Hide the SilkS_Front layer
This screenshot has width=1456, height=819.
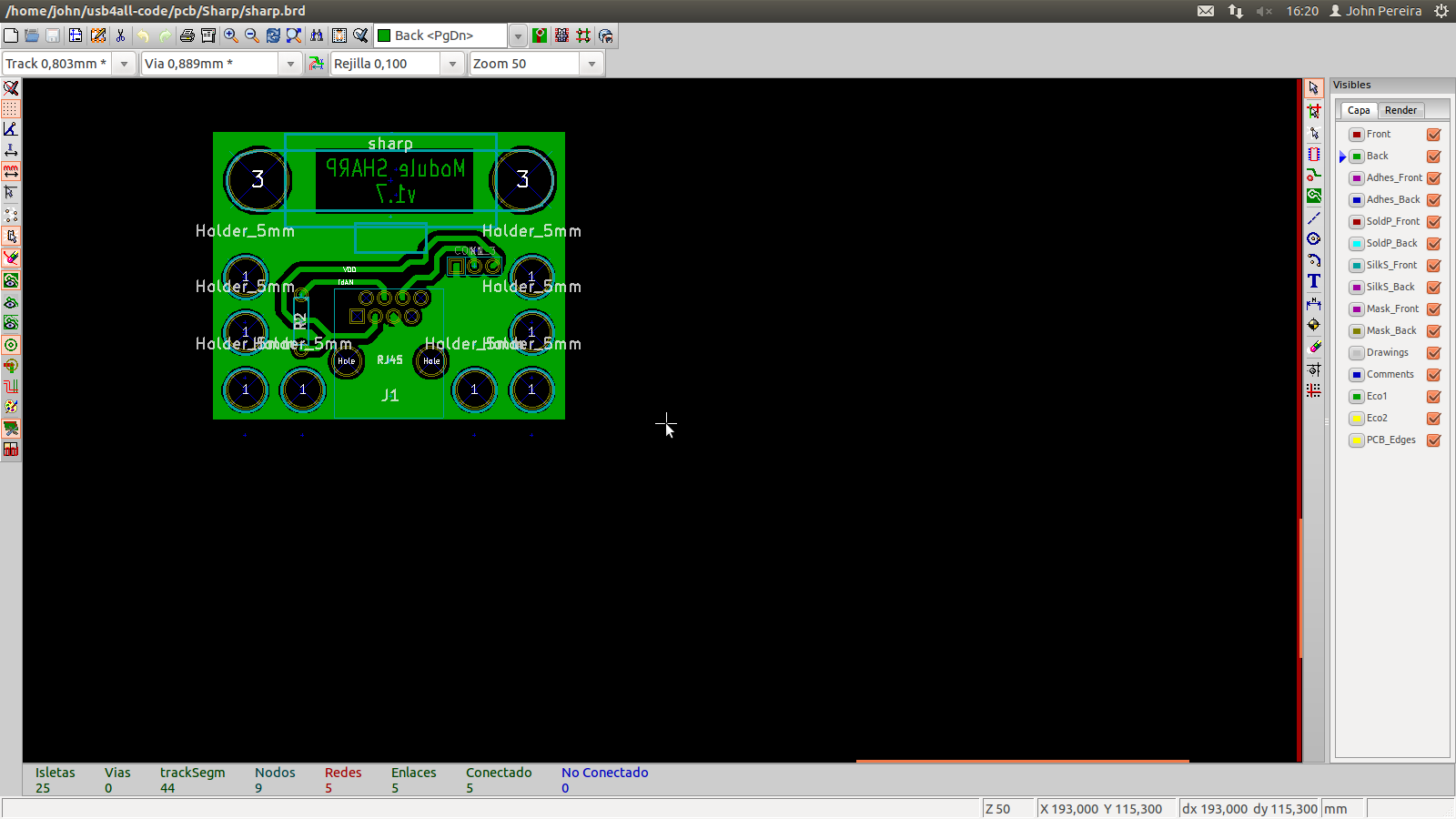point(1433,266)
